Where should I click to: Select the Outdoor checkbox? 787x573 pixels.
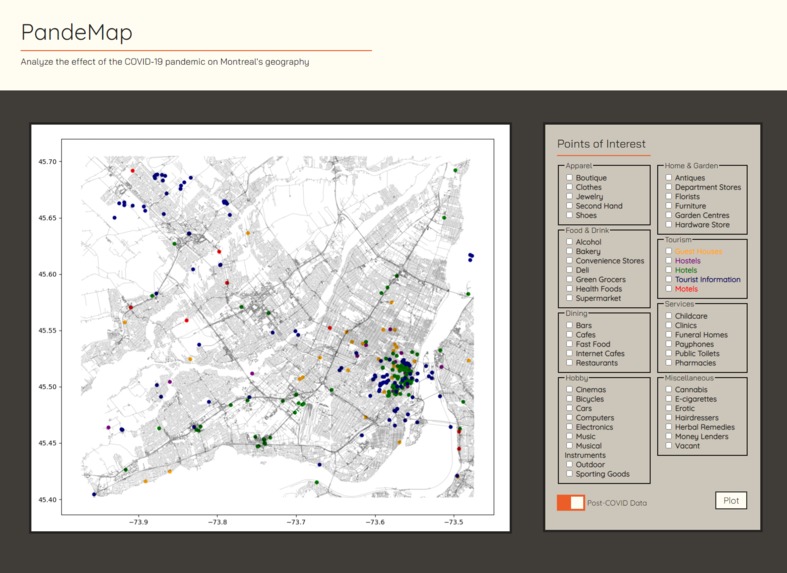coord(569,464)
